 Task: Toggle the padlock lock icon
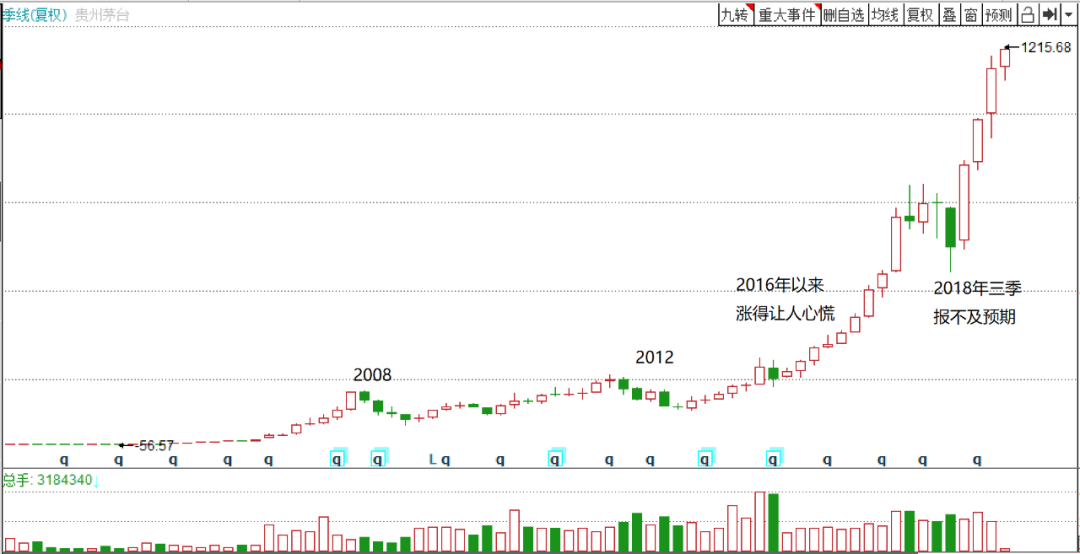[x=1027, y=14]
